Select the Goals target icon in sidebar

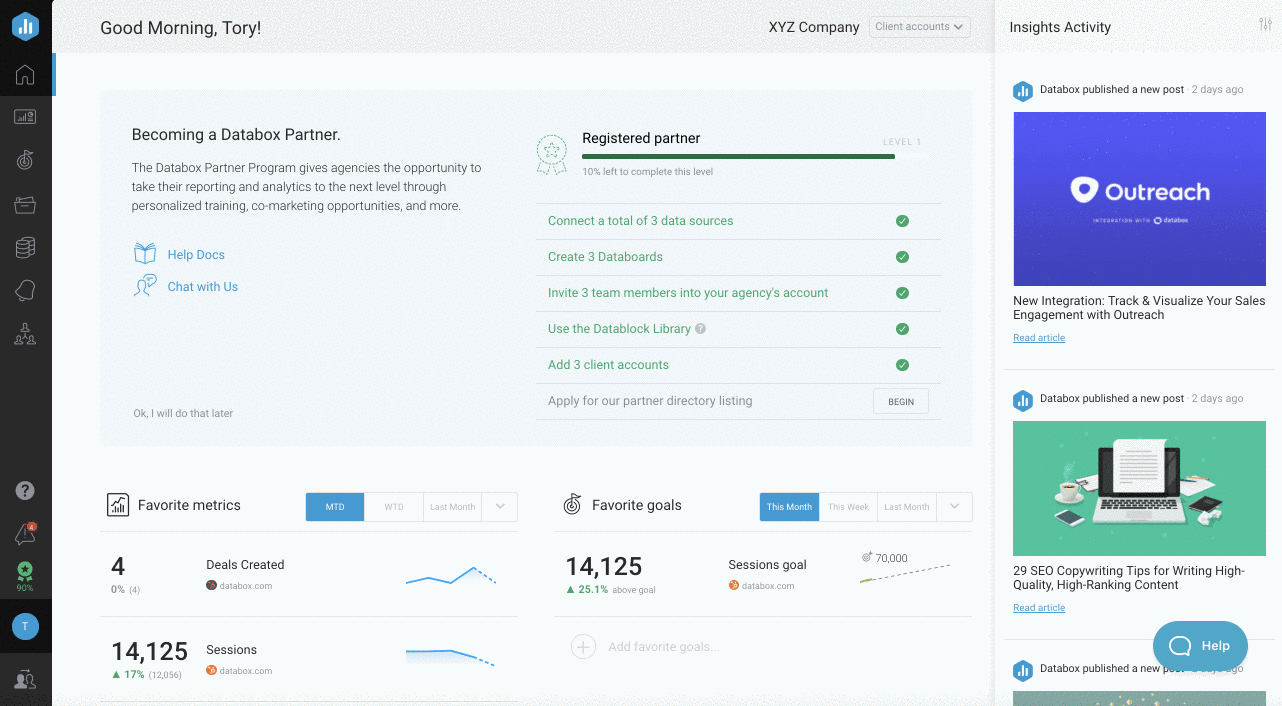tap(26, 159)
